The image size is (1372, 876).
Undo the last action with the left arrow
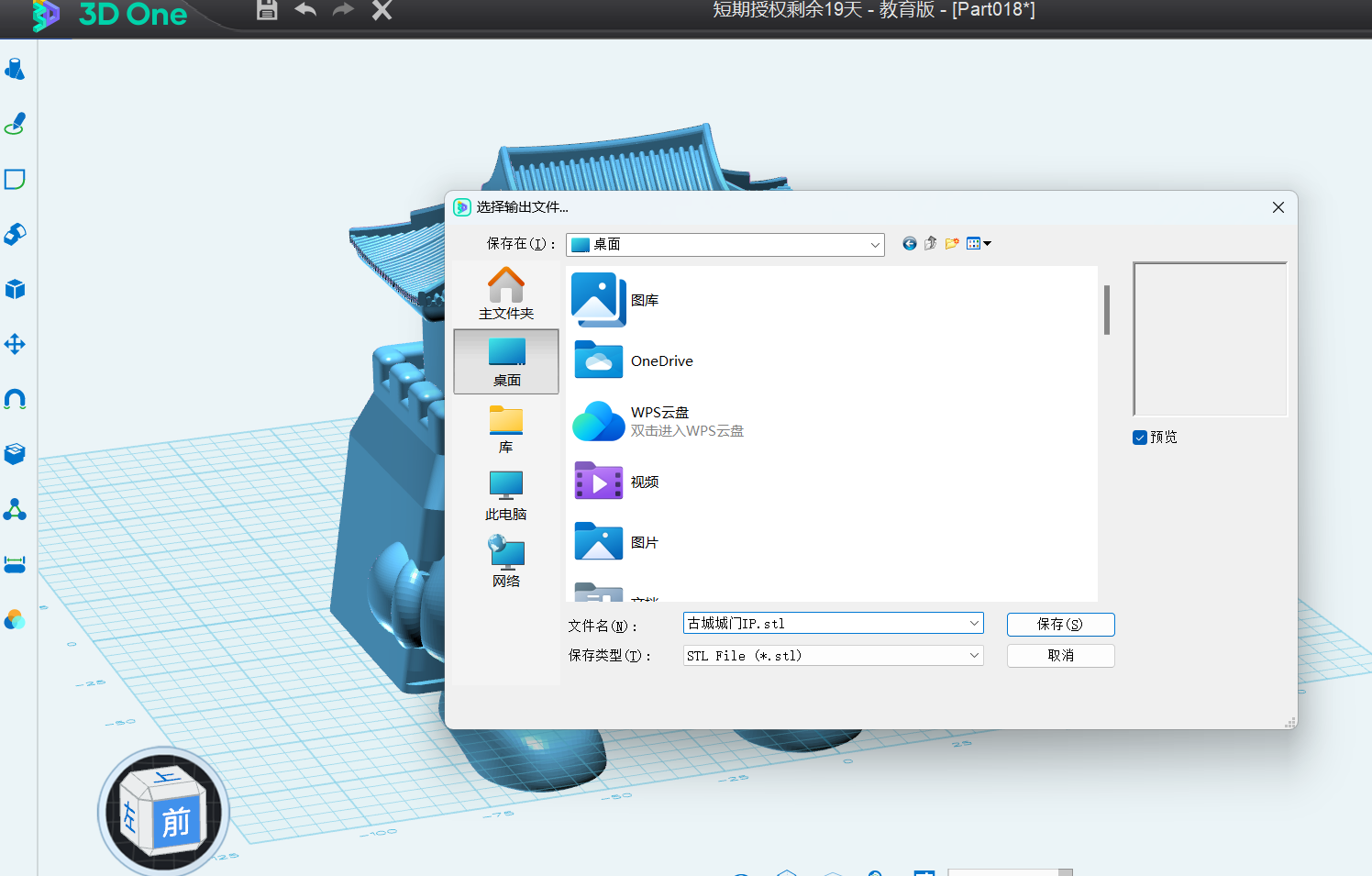[305, 10]
